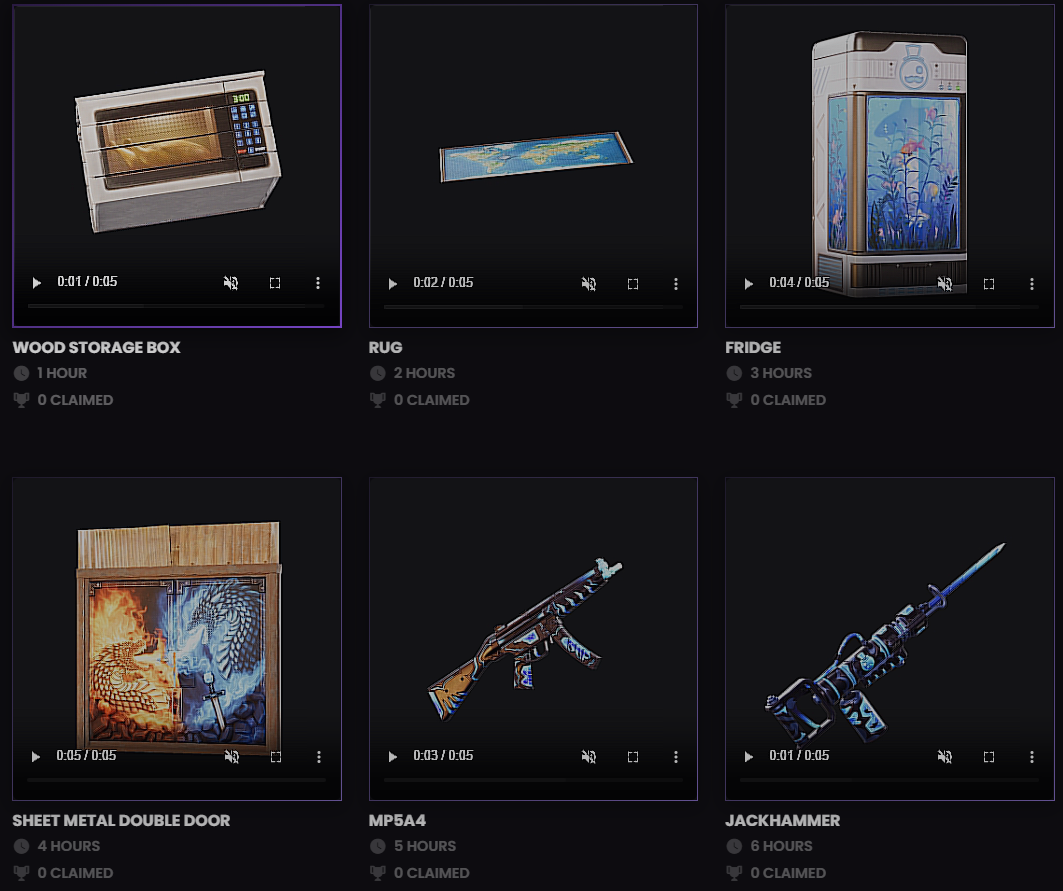
Task: Play the Jackhammer preview video
Action: click(748, 757)
